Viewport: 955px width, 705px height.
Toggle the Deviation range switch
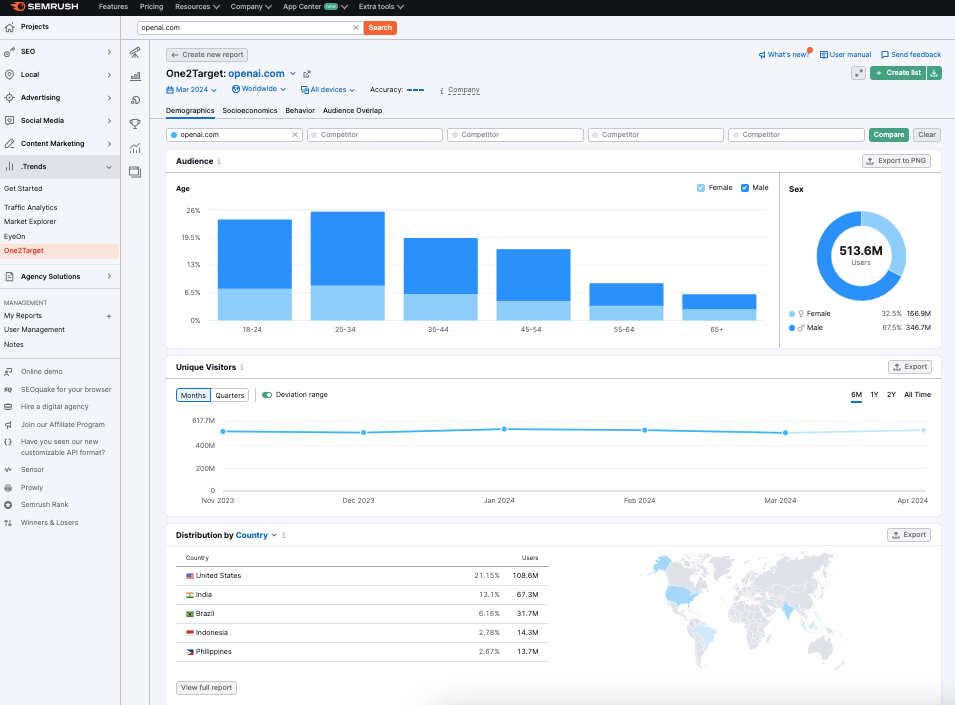point(267,395)
